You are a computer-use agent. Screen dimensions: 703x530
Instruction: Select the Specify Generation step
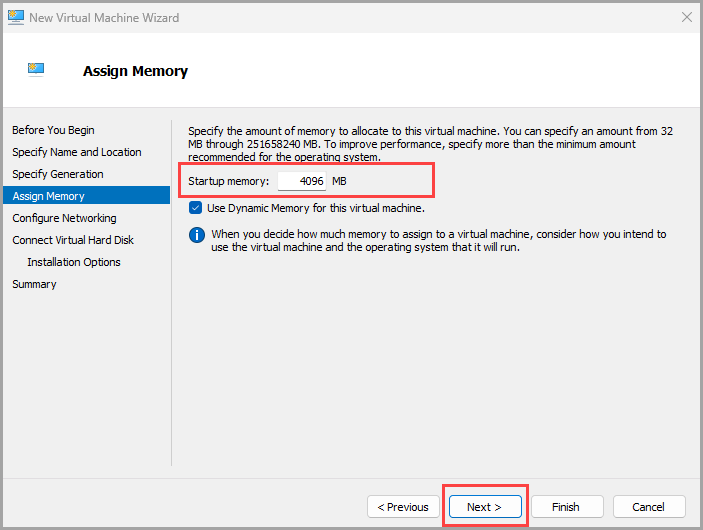click(58, 174)
